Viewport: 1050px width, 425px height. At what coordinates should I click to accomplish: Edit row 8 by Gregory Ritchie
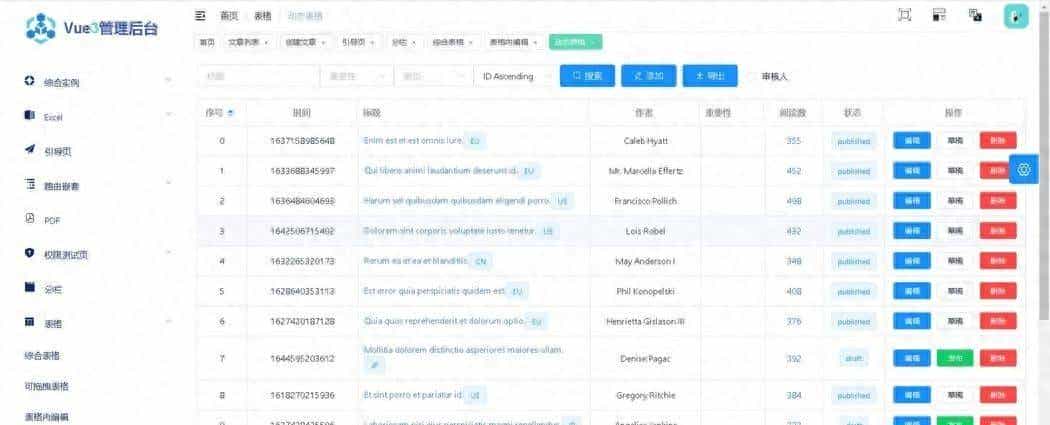(x=911, y=395)
